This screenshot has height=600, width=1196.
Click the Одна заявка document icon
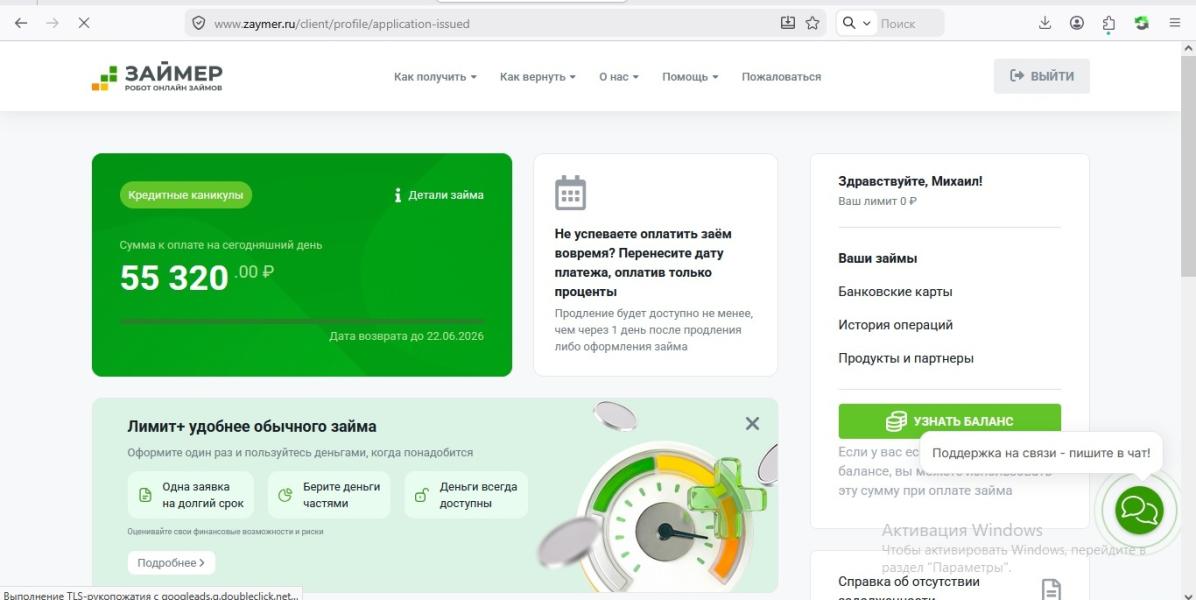tap(145, 496)
